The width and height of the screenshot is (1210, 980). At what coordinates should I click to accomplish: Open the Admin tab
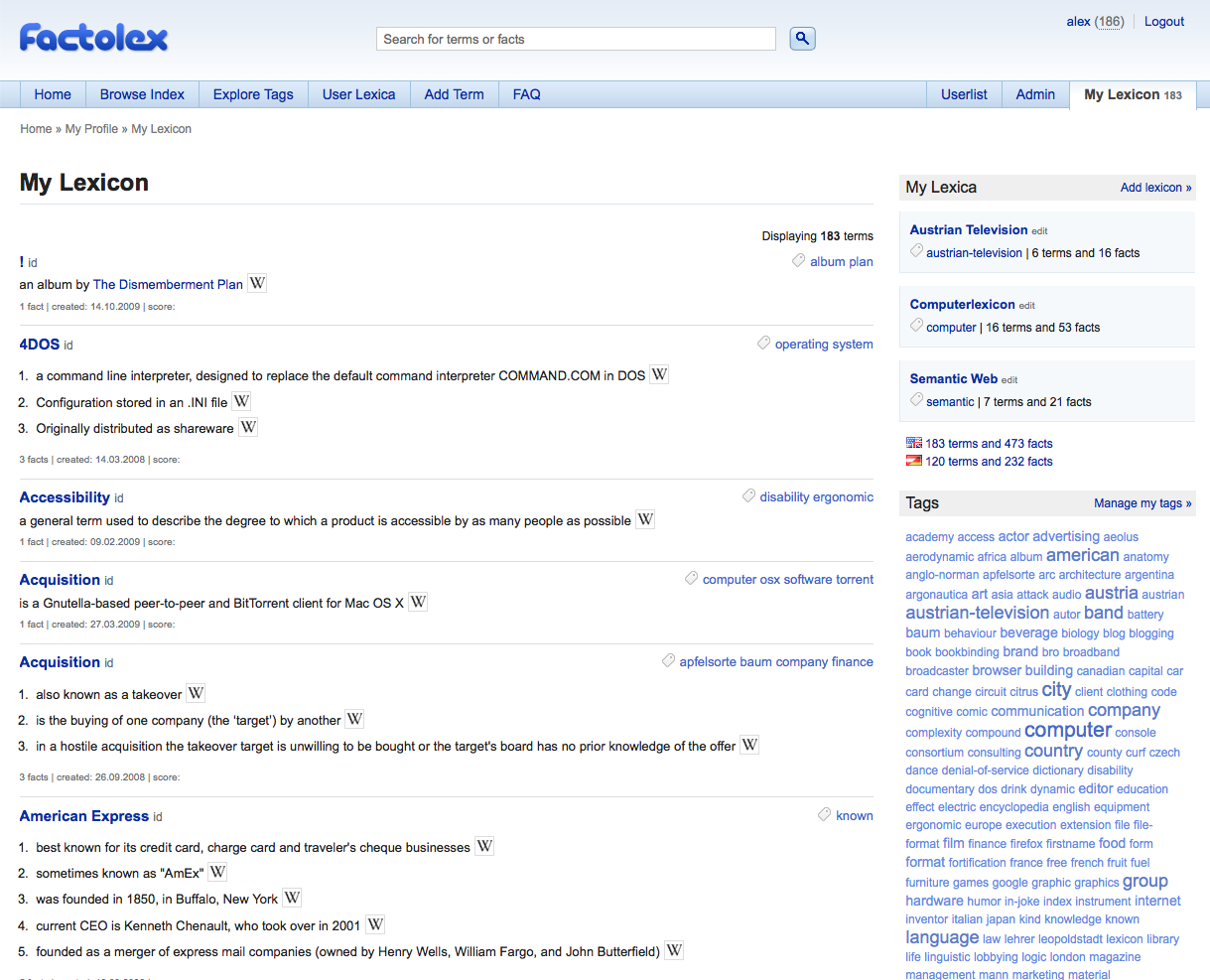pyautogui.click(x=1035, y=94)
